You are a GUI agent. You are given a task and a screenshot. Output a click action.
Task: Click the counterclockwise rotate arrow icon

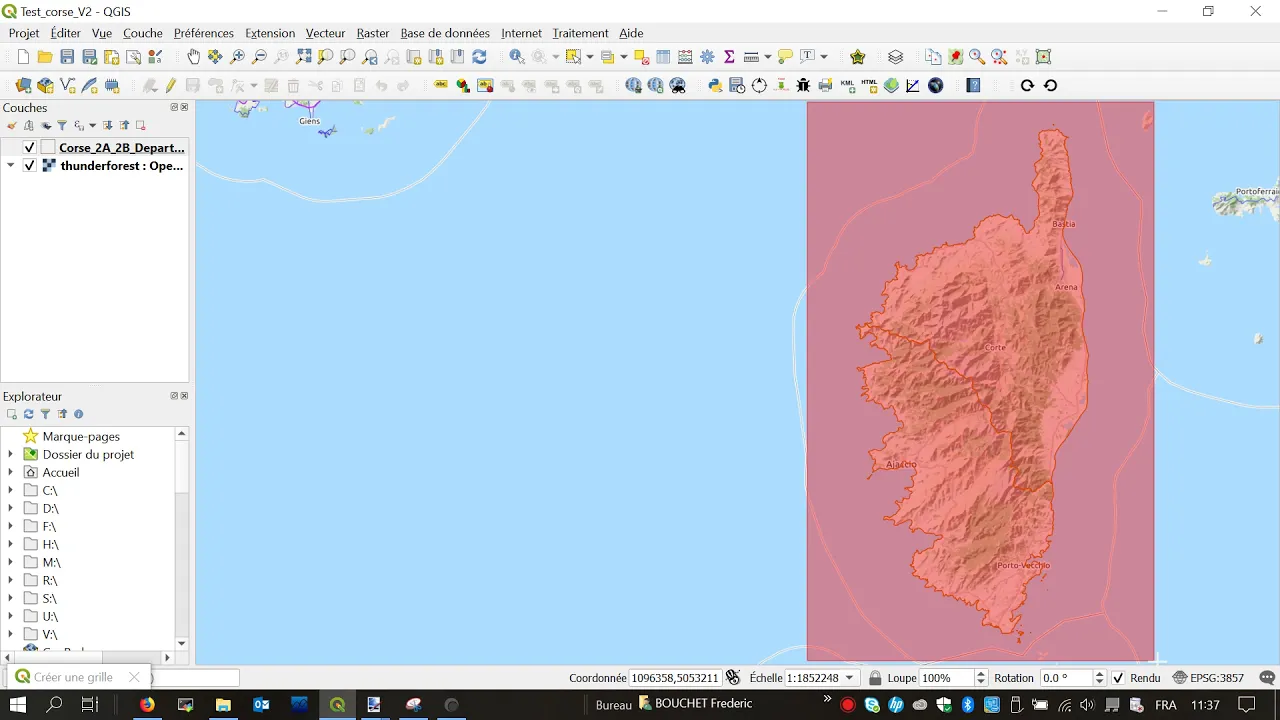1050,86
